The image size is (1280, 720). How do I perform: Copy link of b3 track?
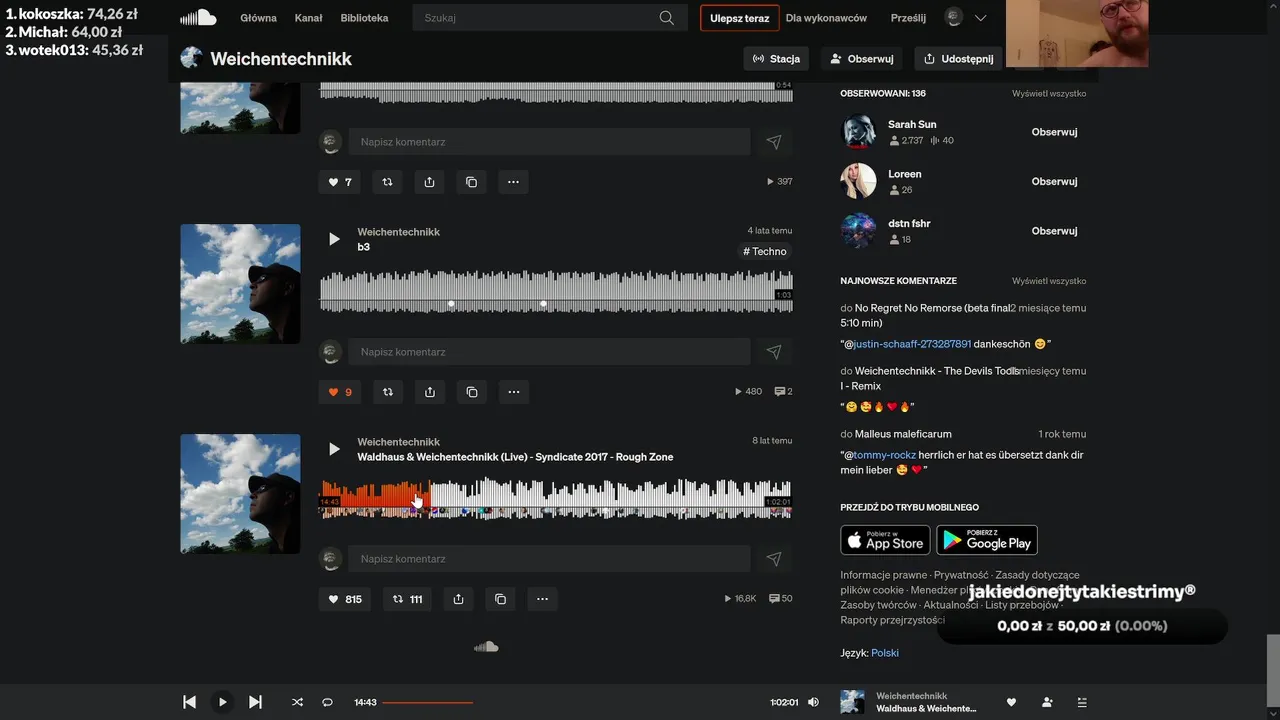pos(471,392)
